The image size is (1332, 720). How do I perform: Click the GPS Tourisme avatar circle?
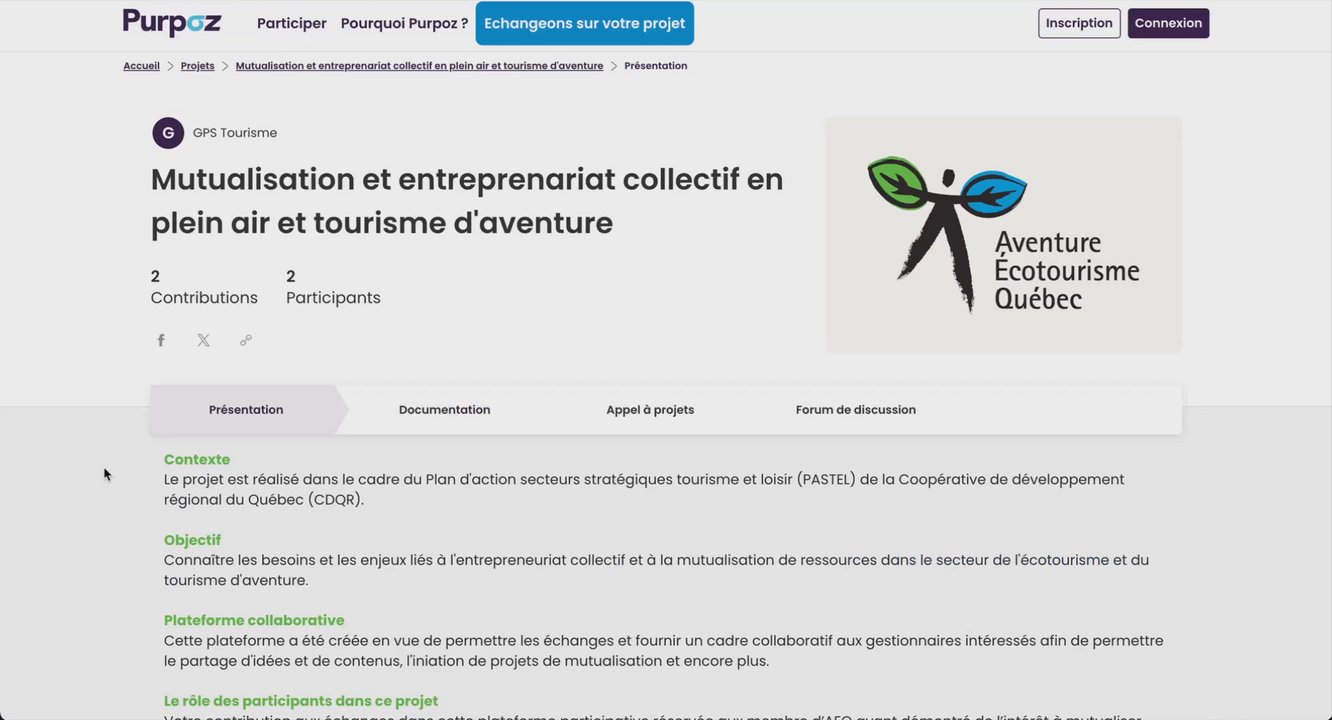click(168, 133)
